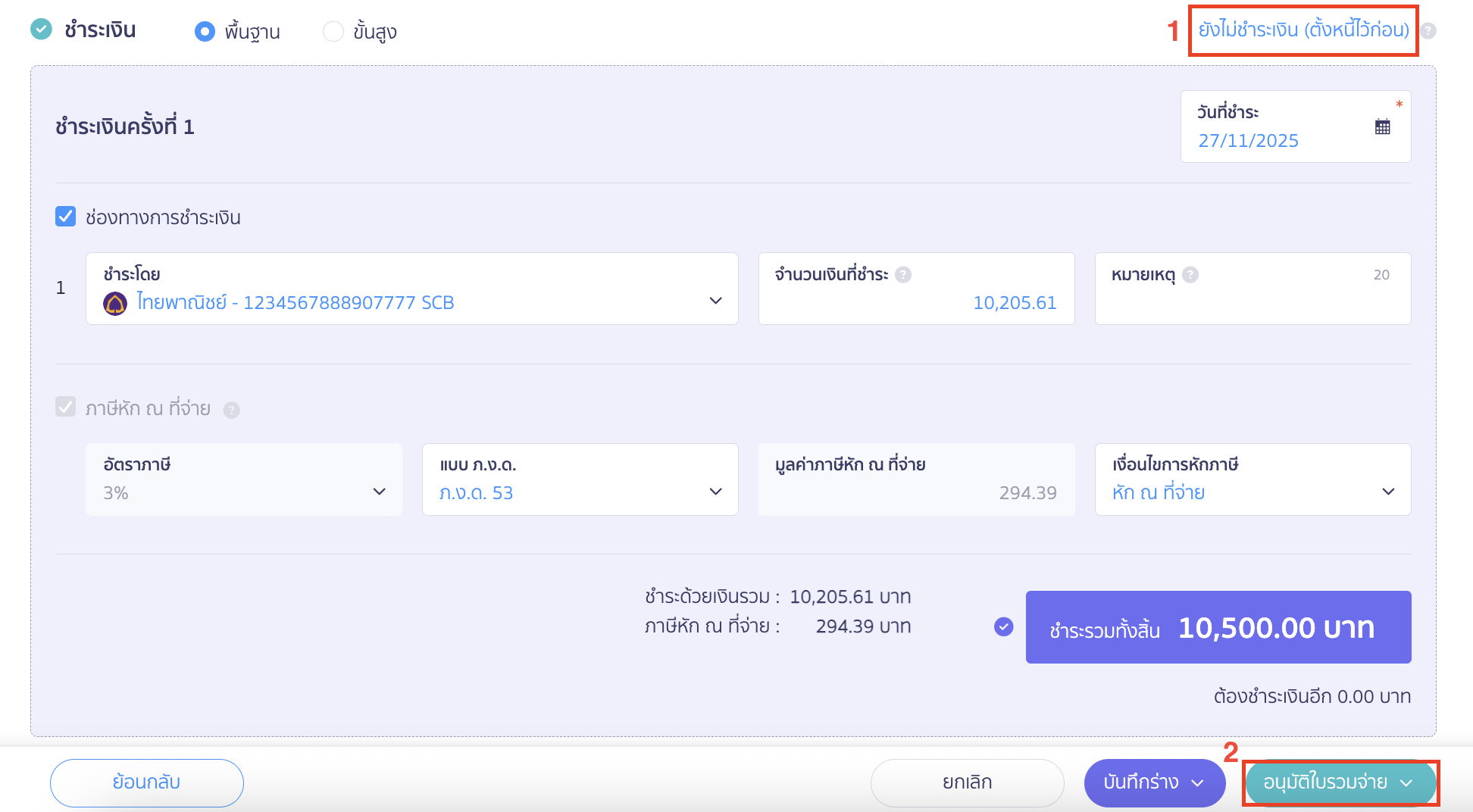Click the อนุมัติใบรวมจ่าย approve button
The height and width of the screenshot is (812, 1473).
1330,782
